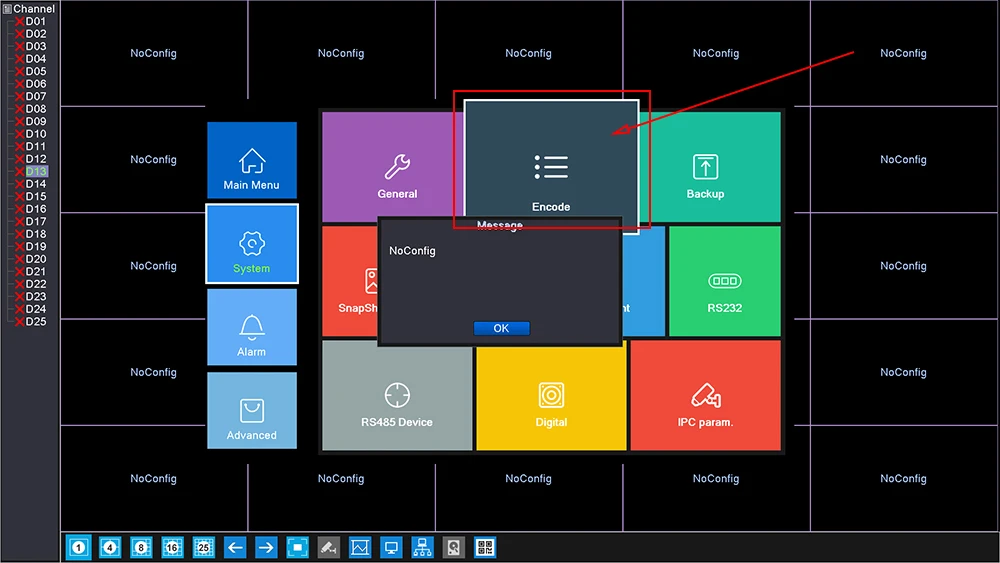Screen dimensions: 1000x563
Task: Open the Backup tile
Action: (x=709, y=166)
